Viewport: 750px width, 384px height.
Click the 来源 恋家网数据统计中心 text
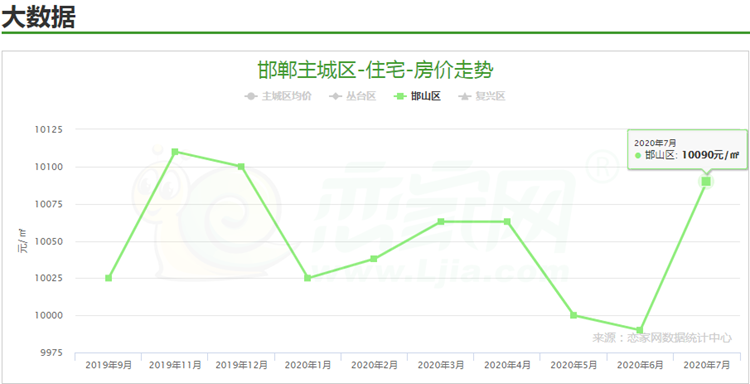(x=662, y=338)
